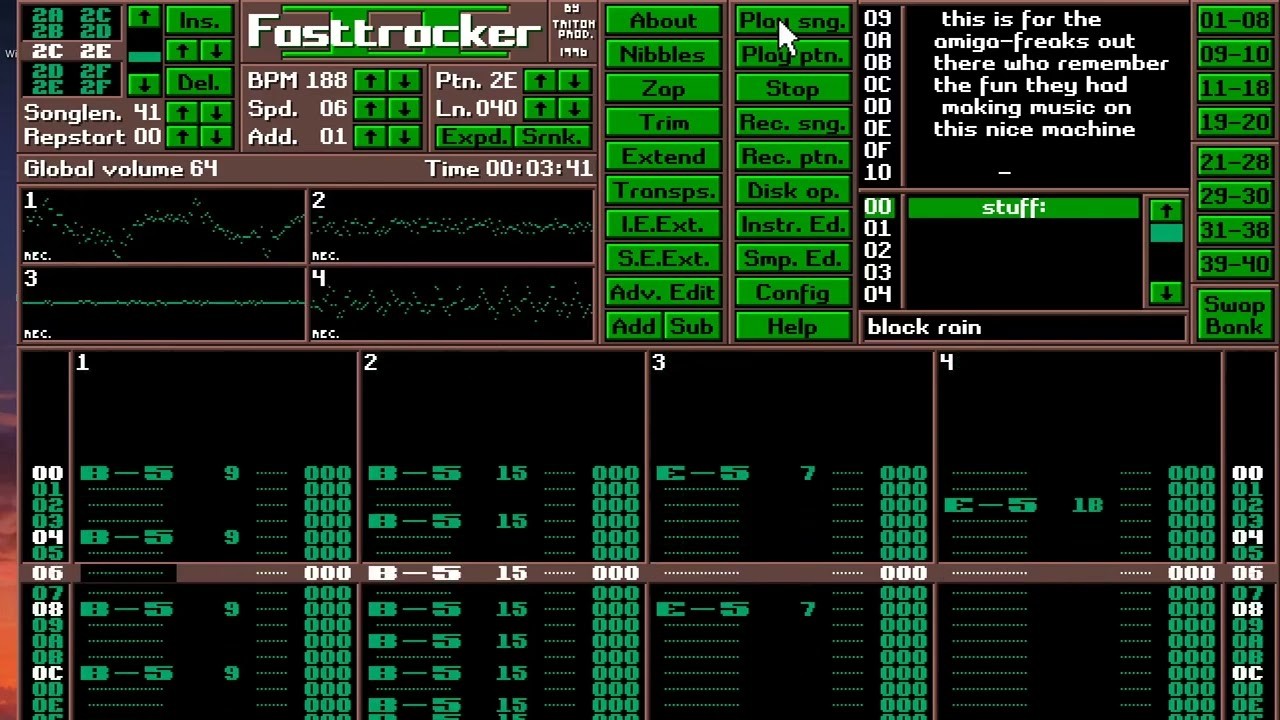This screenshot has height=720, width=1280.
Task: Raise BPM using its up arrow
Action: pos(371,81)
